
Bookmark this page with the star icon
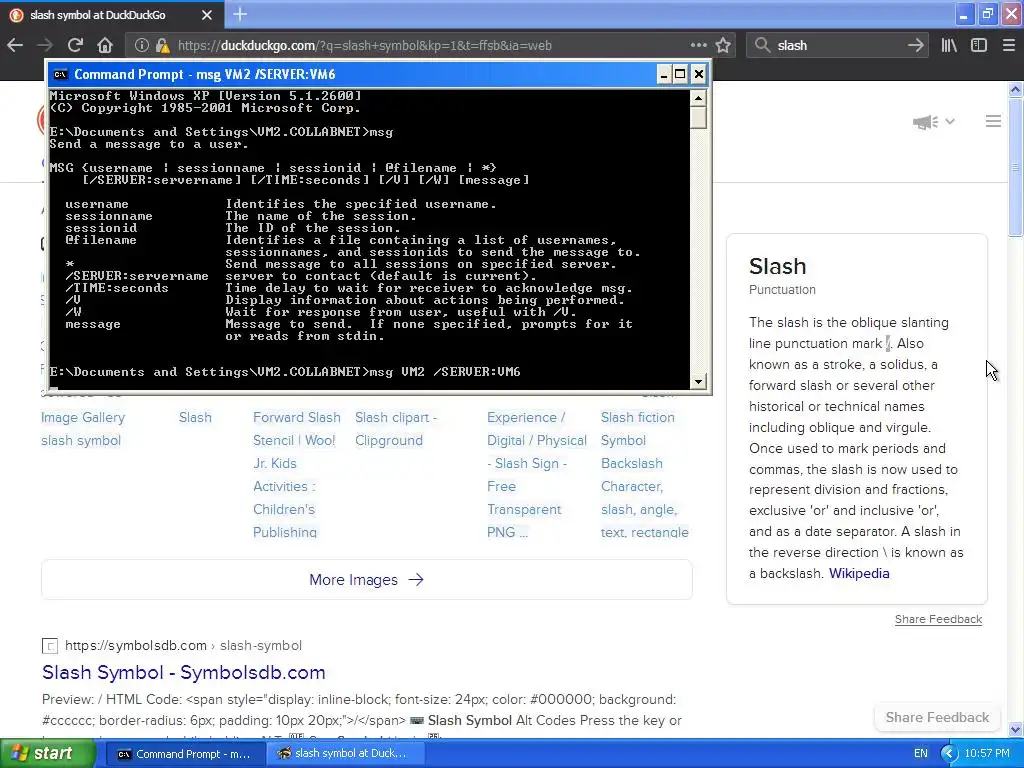[723, 45]
